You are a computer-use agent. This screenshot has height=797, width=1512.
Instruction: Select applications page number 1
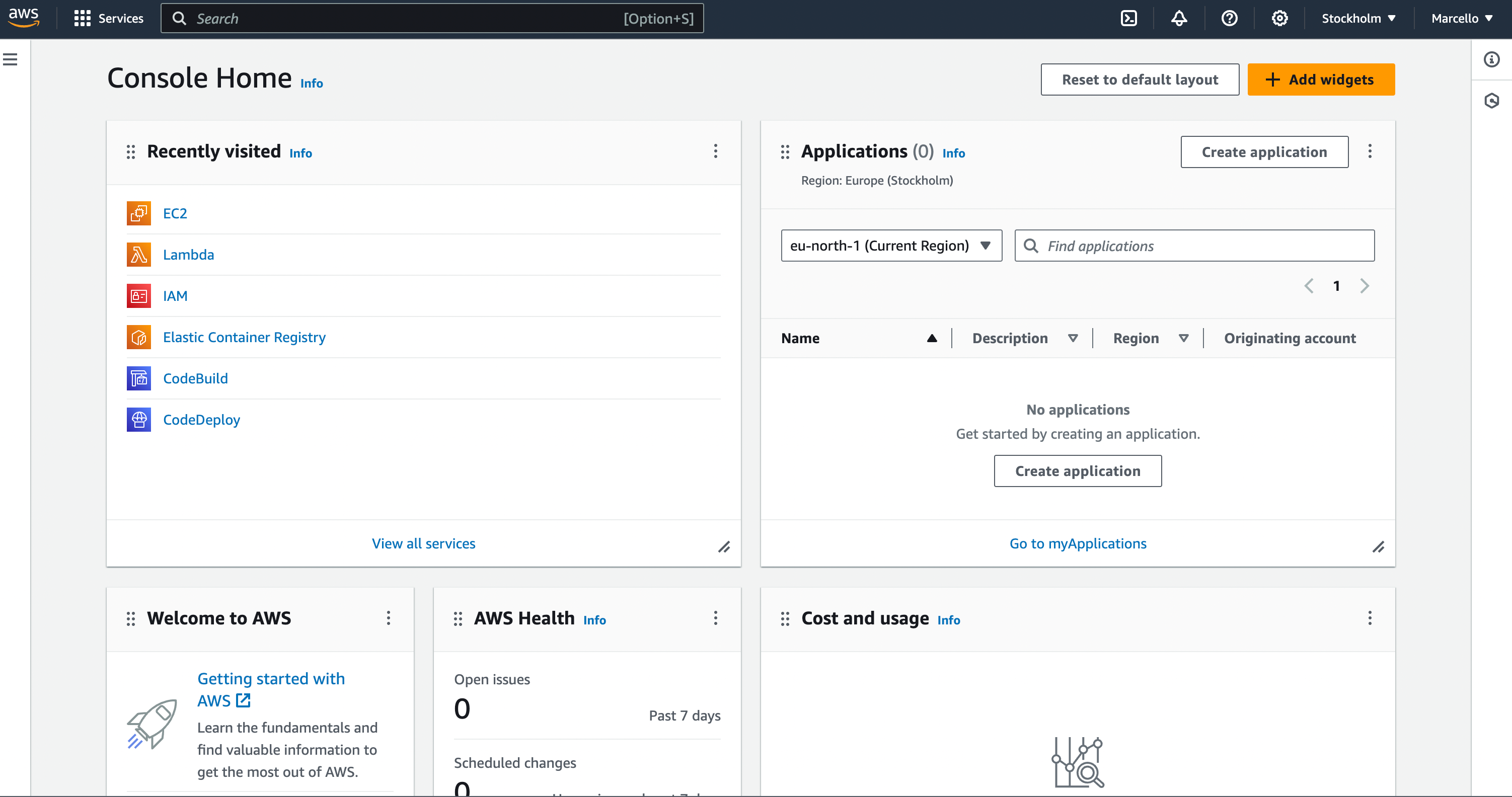1336,286
